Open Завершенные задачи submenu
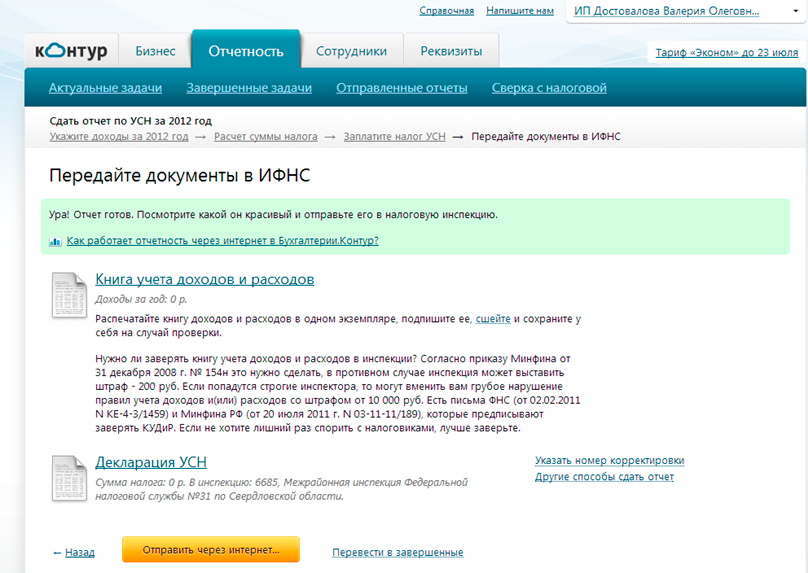Screen dimensions: 808x573 pyautogui.click(x=249, y=88)
